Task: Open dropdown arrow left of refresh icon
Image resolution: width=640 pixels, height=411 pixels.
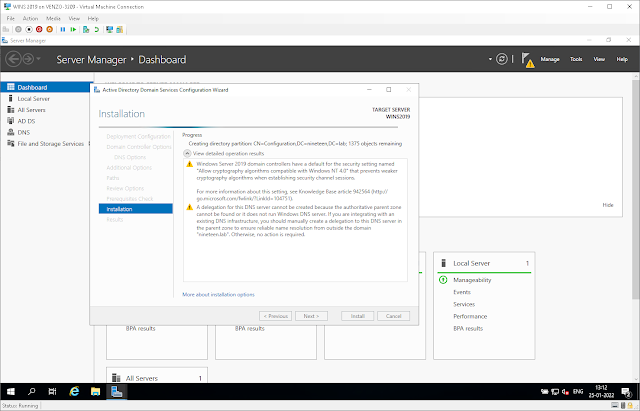Action: pos(490,59)
